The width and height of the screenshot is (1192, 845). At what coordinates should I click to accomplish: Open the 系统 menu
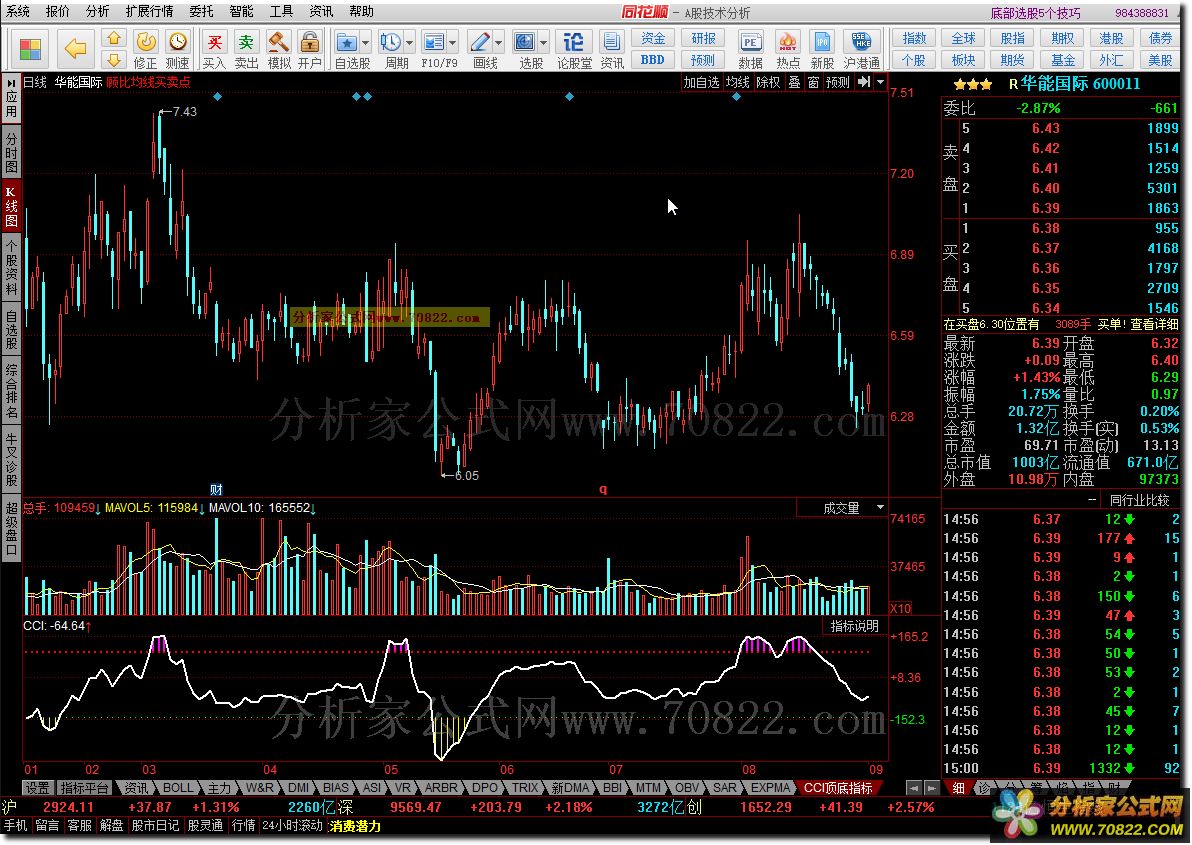[18, 11]
